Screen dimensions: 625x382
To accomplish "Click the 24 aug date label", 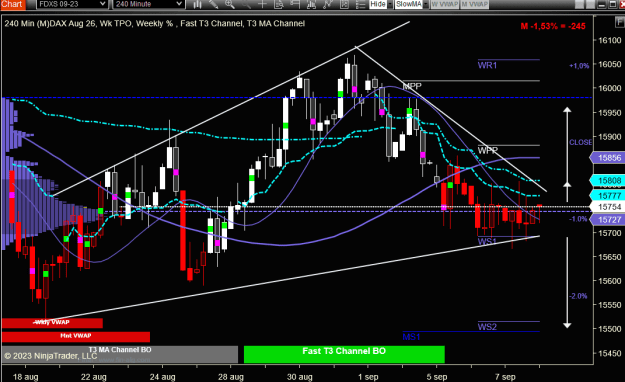I will coord(162,377).
